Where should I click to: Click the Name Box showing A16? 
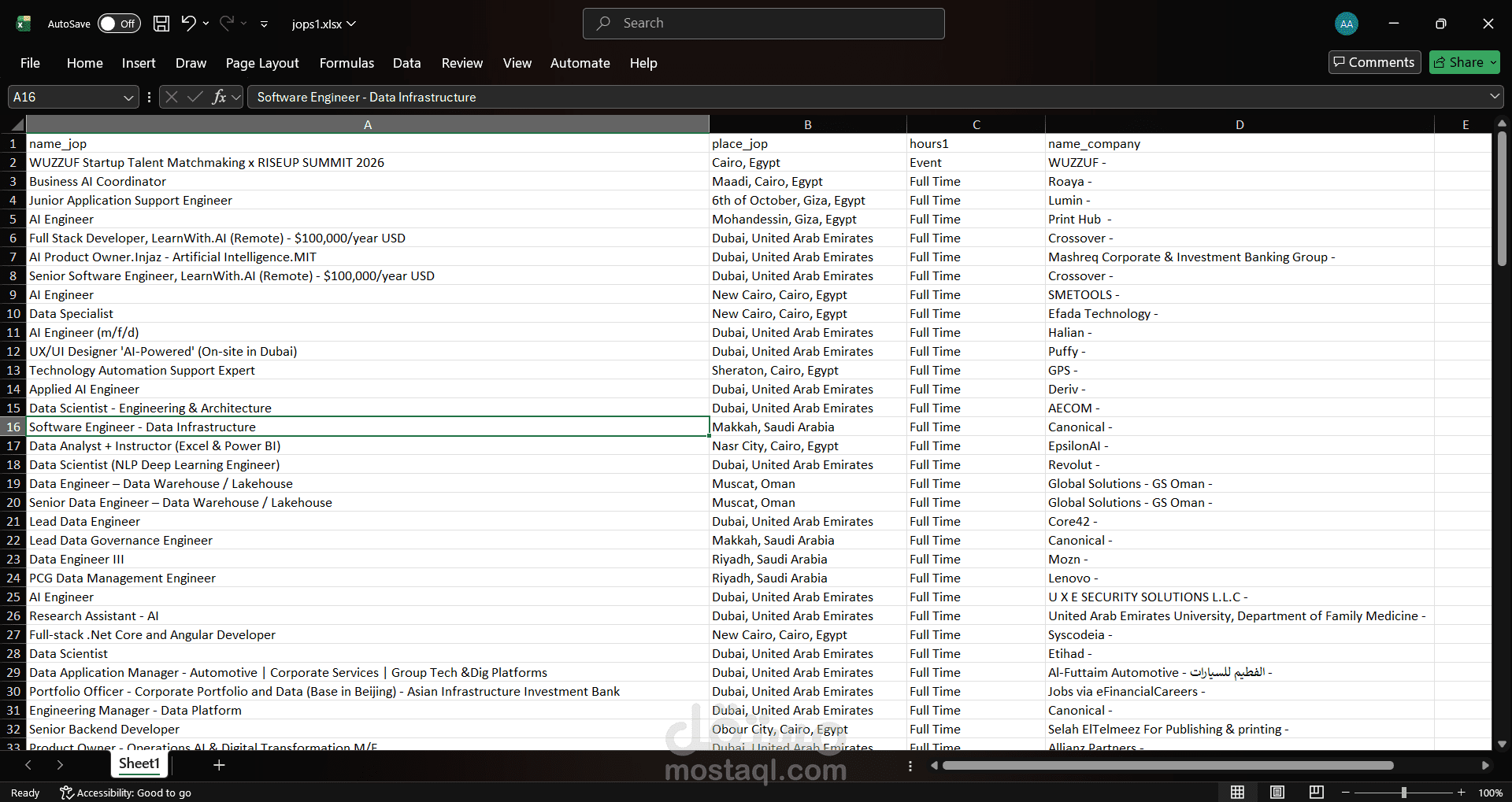[66, 97]
